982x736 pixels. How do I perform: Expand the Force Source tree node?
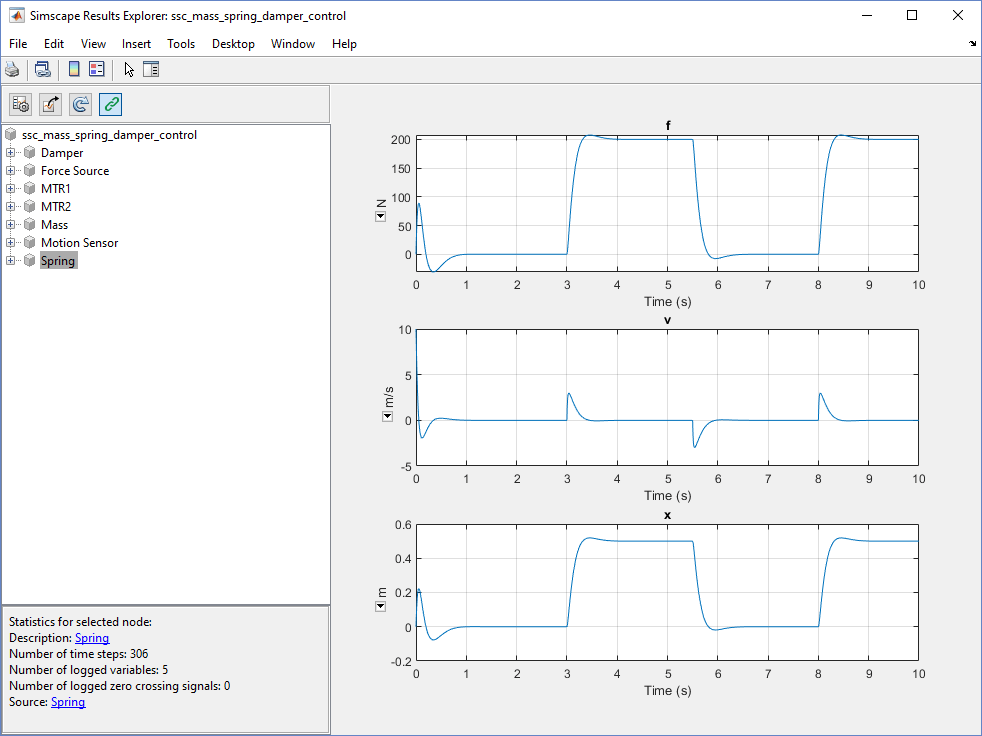coord(11,171)
